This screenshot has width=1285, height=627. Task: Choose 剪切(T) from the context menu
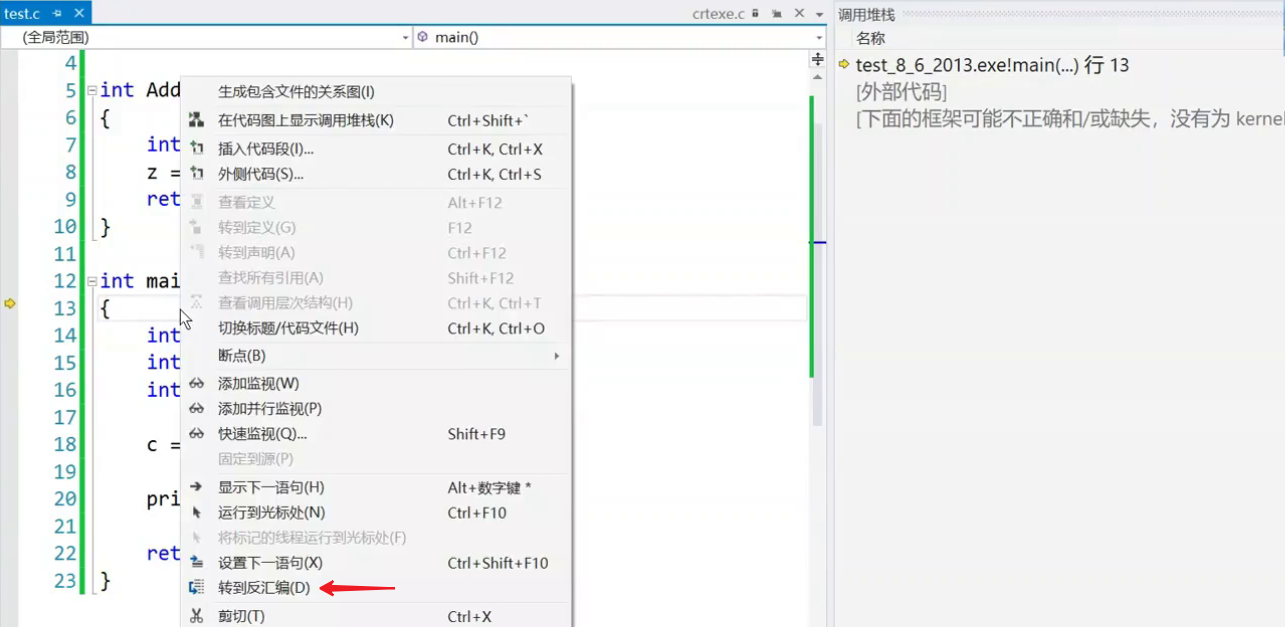[x=375, y=616]
